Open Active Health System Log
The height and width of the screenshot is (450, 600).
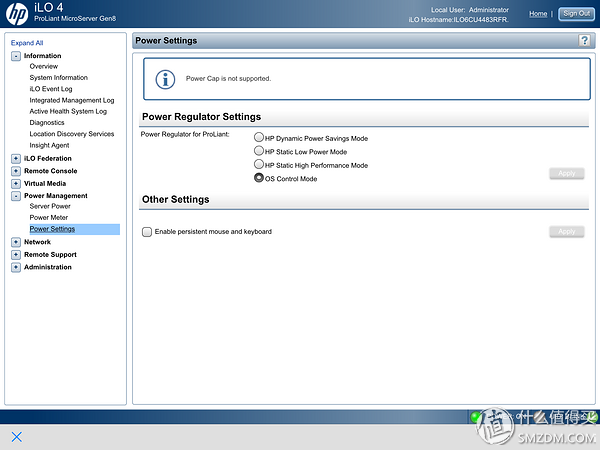coord(68,111)
